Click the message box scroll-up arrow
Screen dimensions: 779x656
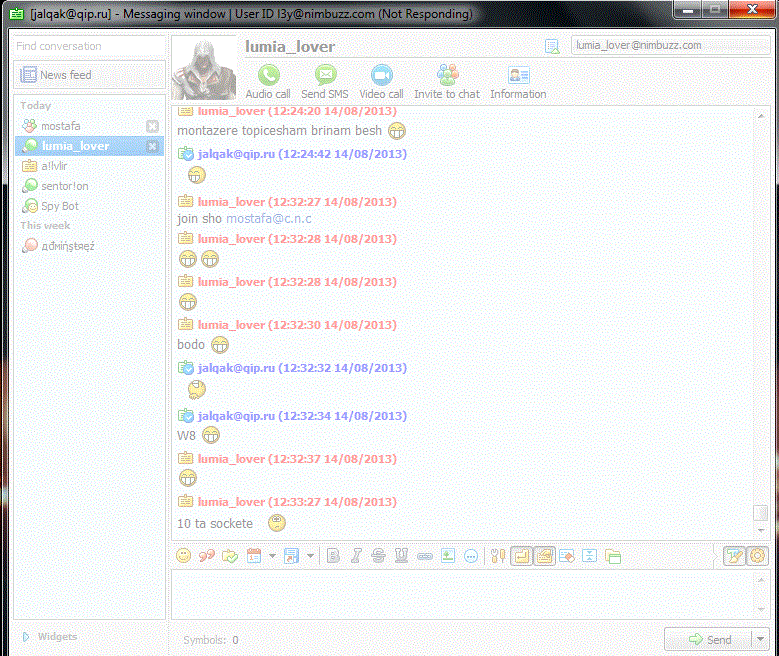[x=761, y=579]
